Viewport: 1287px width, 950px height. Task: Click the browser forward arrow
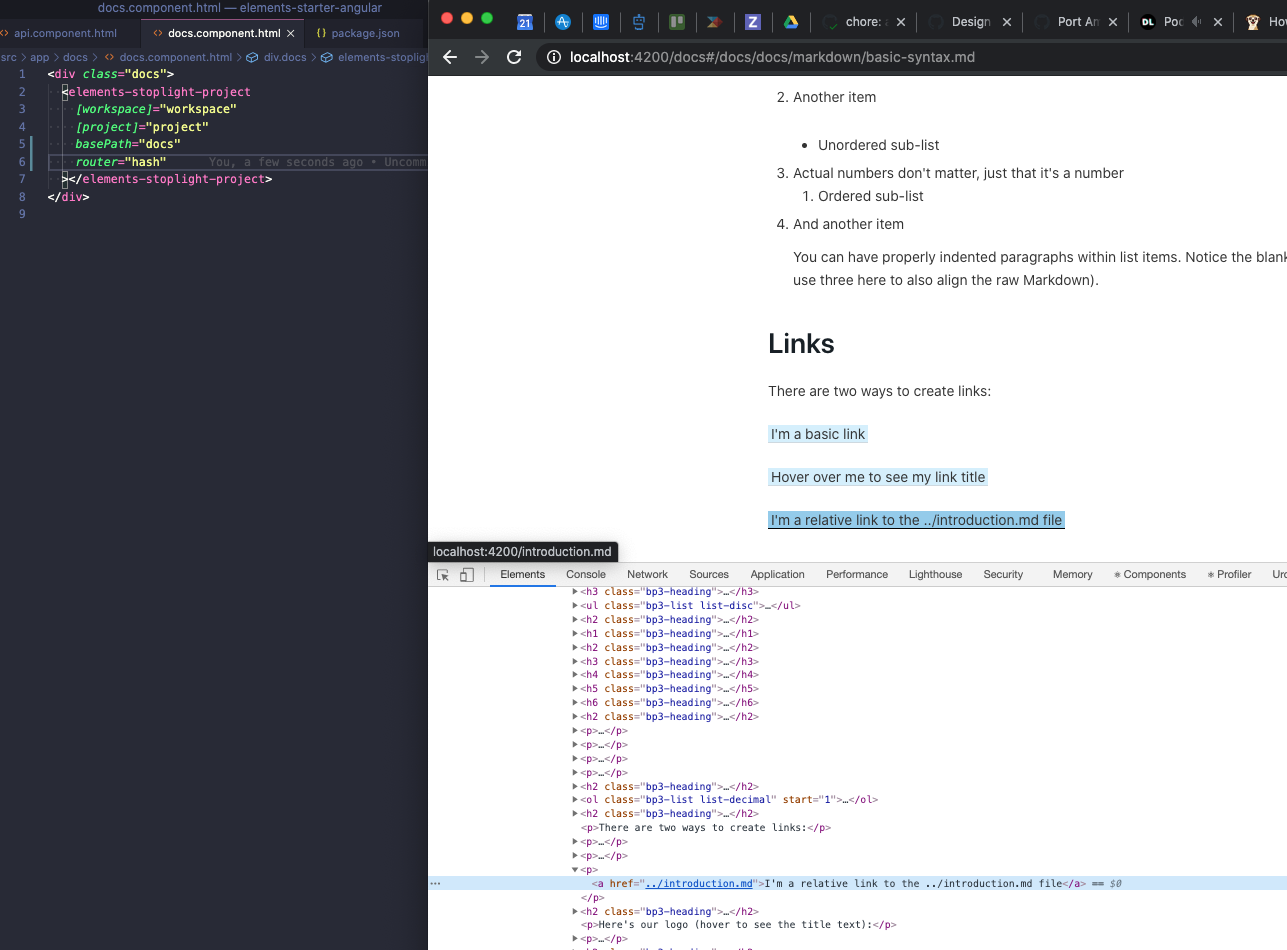[x=481, y=57]
